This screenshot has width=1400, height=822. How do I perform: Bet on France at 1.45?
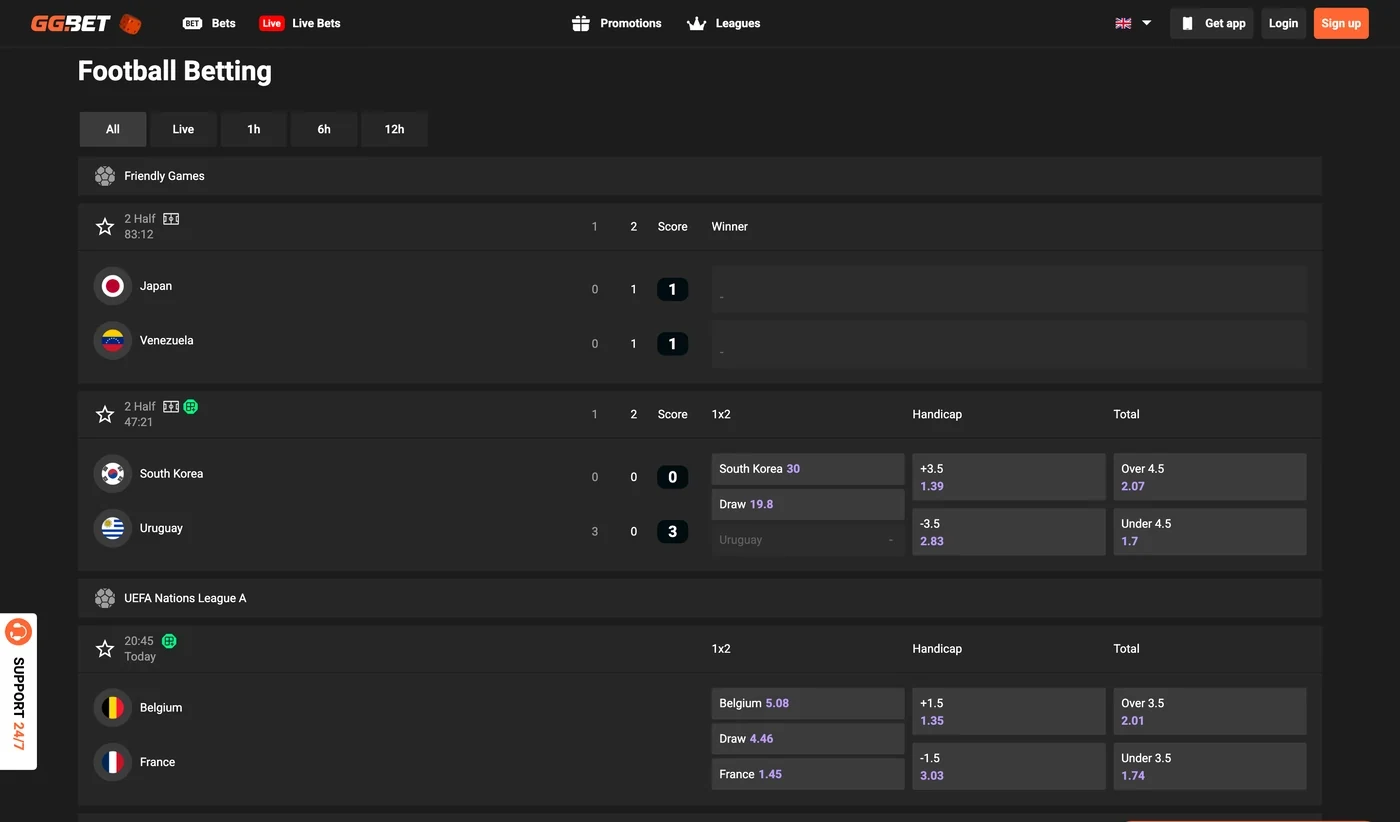[808, 774]
